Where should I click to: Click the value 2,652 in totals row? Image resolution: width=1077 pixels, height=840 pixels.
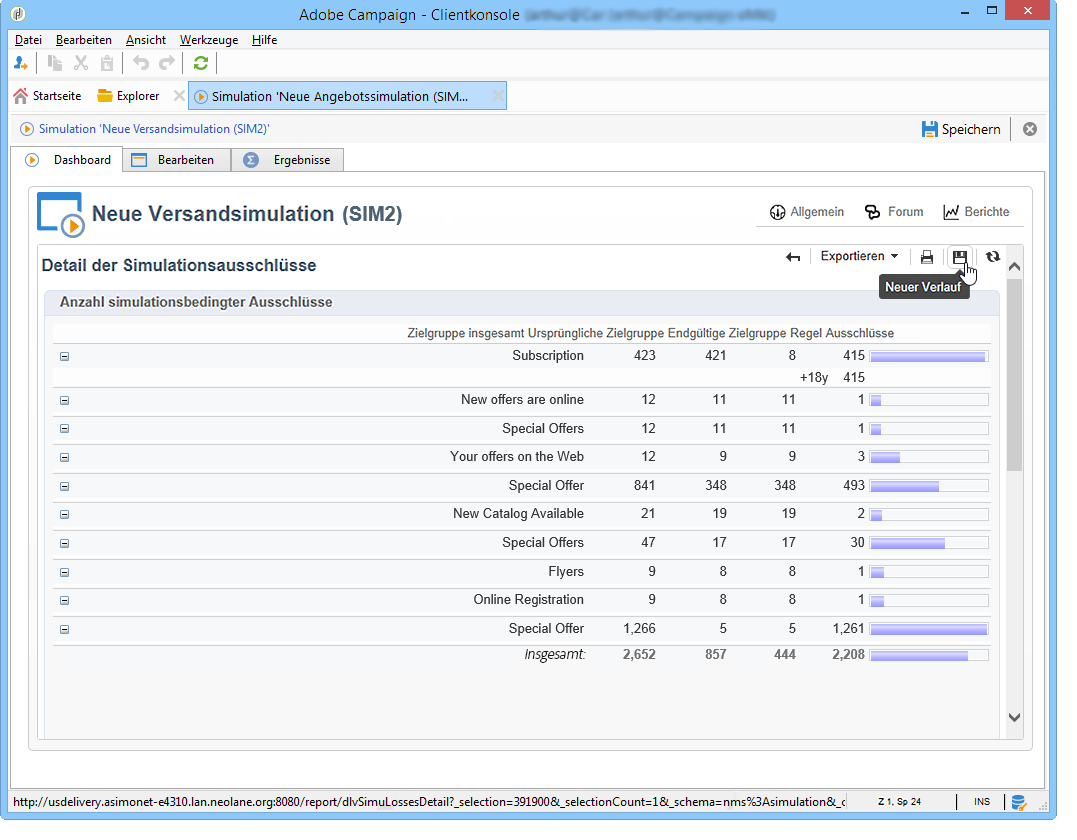(x=639, y=655)
